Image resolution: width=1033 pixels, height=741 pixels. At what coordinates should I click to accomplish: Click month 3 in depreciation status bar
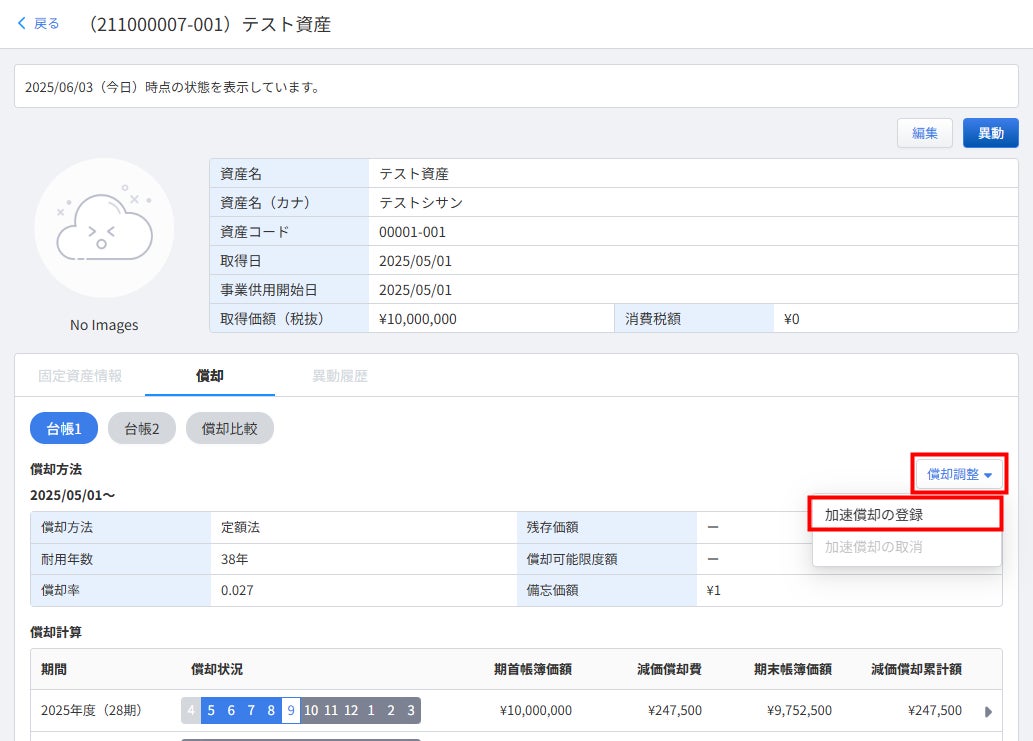coord(411,711)
